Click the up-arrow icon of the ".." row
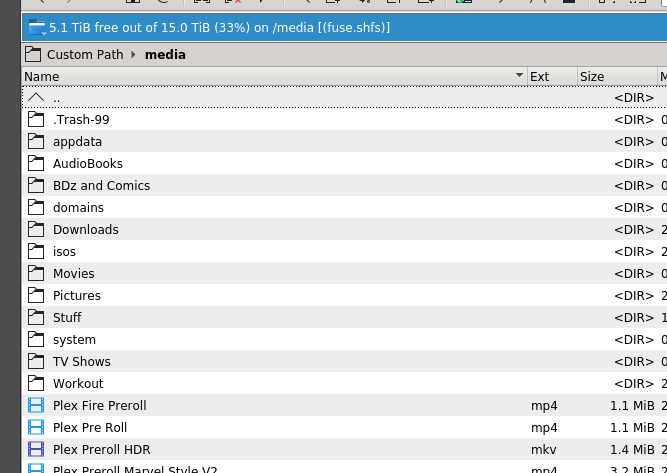This screenshot has height=473, width=667. point(36,97)
